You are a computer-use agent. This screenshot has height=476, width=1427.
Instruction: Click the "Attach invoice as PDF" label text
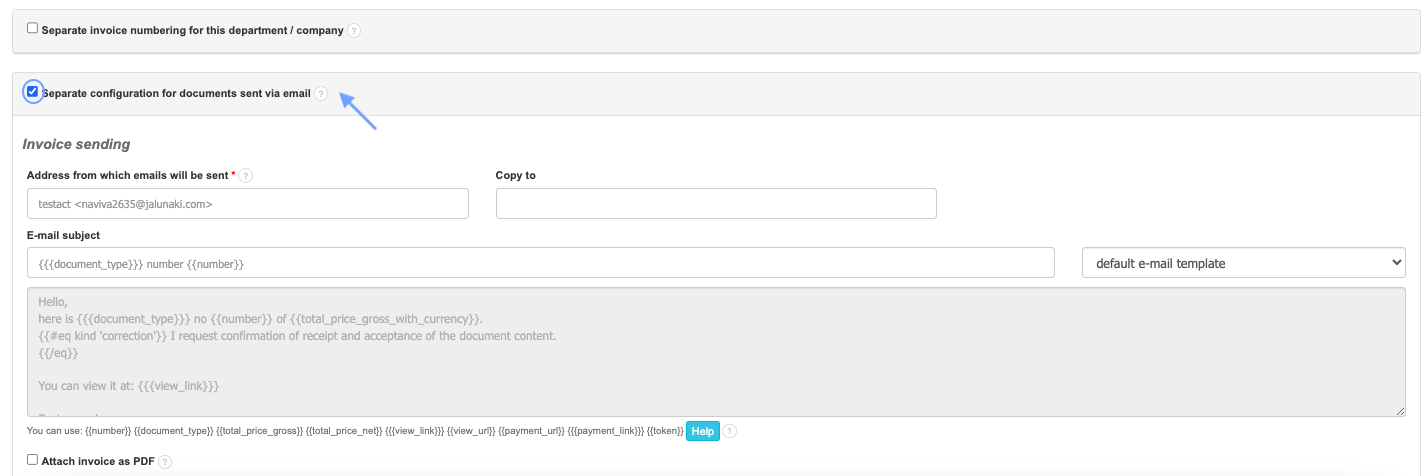[98, 462]
